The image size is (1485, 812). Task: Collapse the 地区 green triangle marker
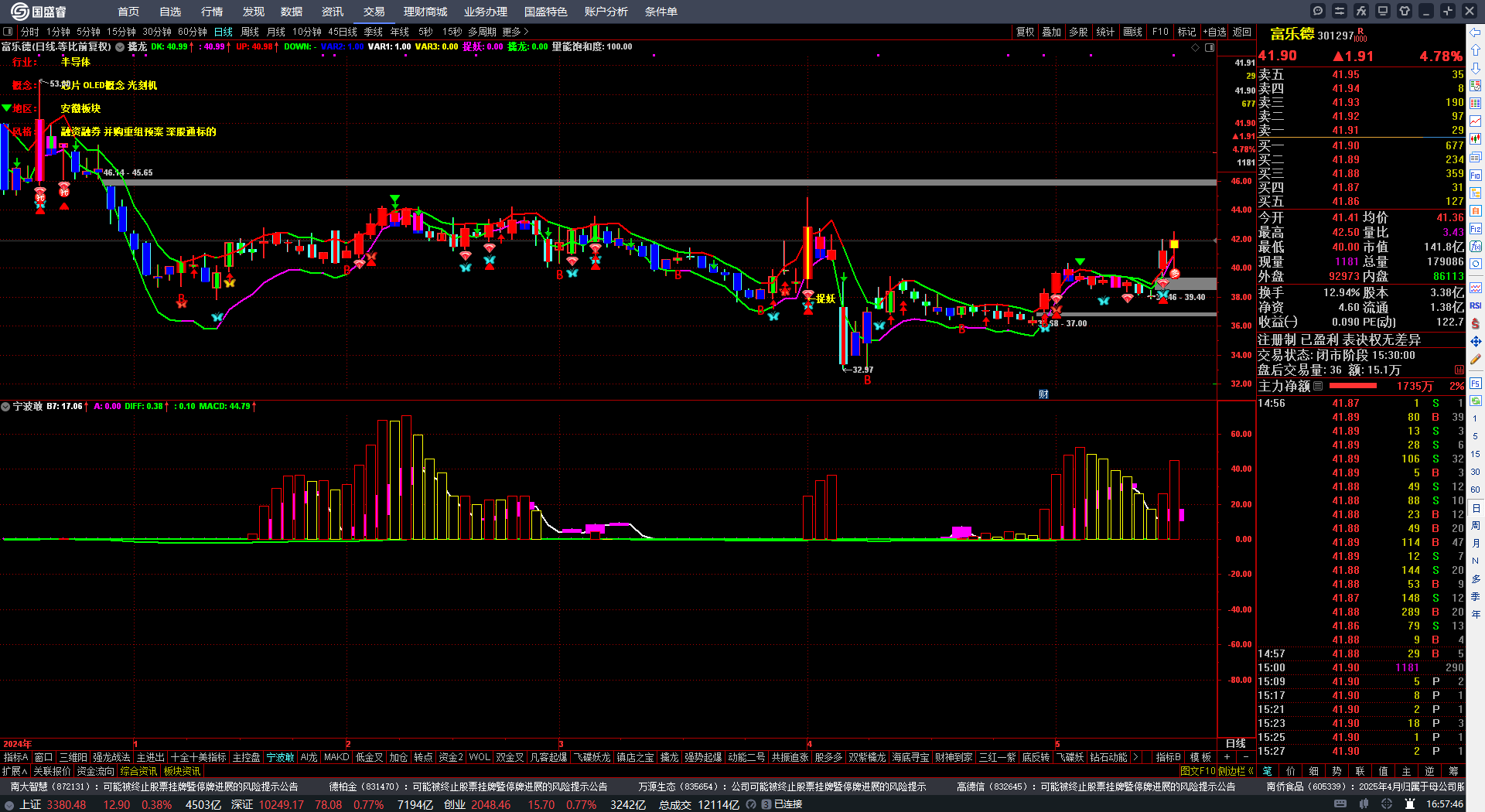tap(6, 107)
